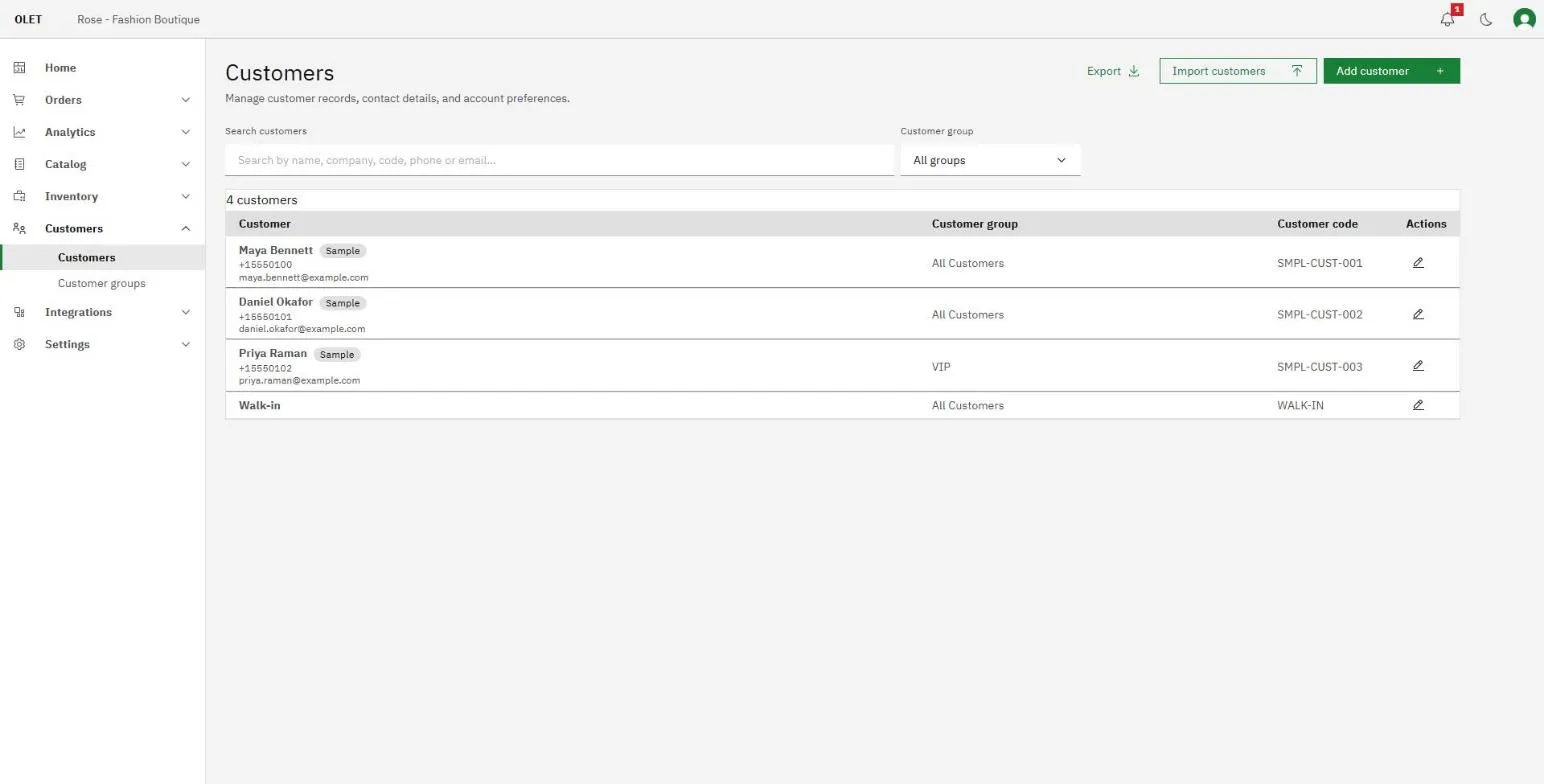Expand the Settings menu chevron
Viewport: 1544px width, 784px height.
[185, 344]
